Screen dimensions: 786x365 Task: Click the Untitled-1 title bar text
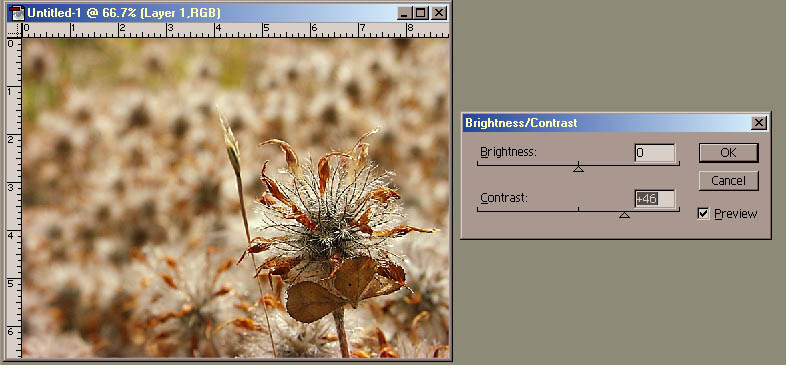tap(124, 13)
